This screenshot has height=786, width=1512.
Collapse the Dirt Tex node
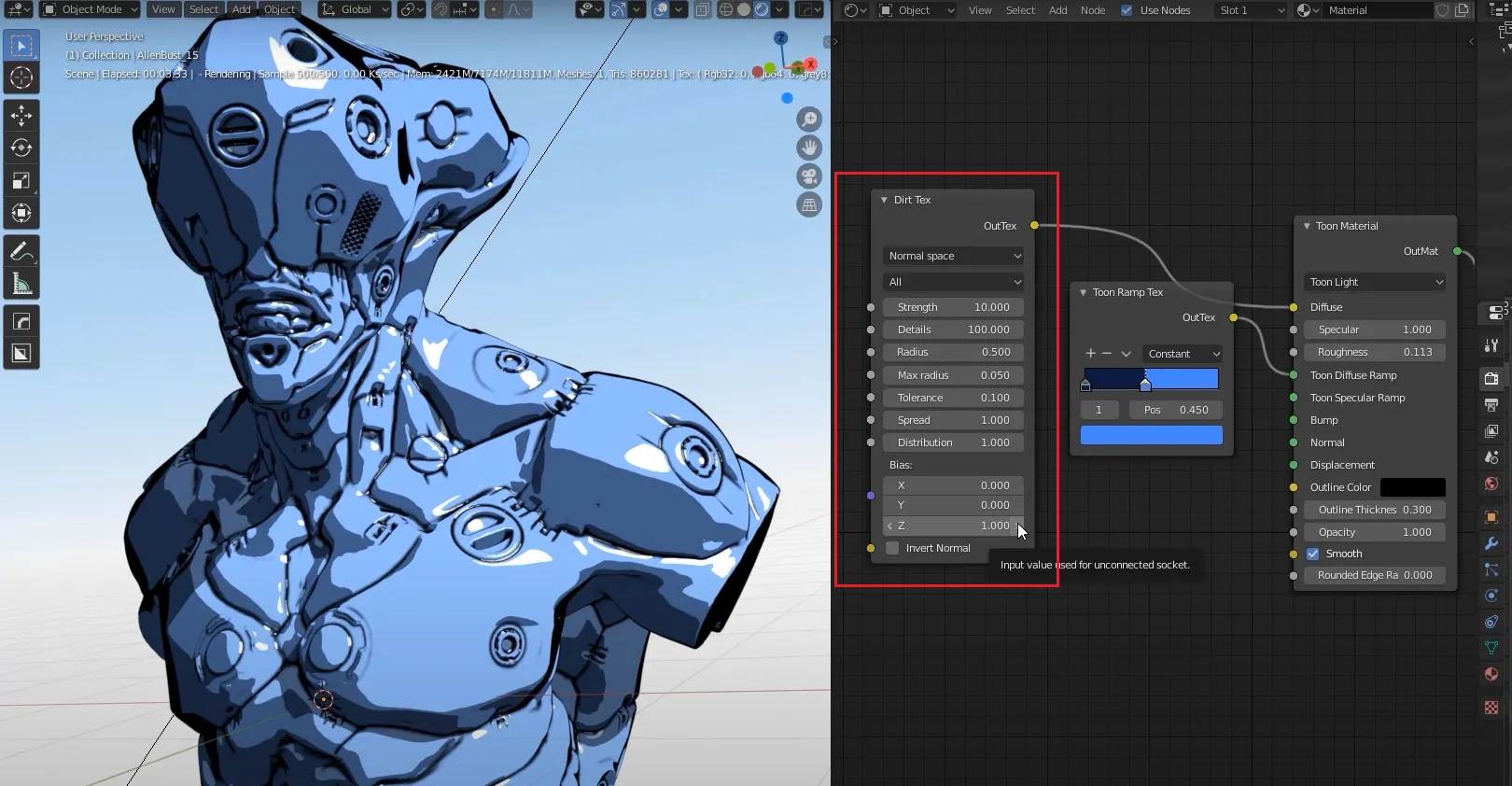(x=884, y=200)
